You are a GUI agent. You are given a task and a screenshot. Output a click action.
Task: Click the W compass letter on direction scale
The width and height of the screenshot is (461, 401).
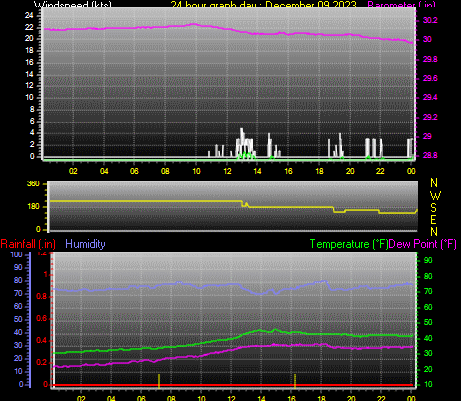(435, 195)
